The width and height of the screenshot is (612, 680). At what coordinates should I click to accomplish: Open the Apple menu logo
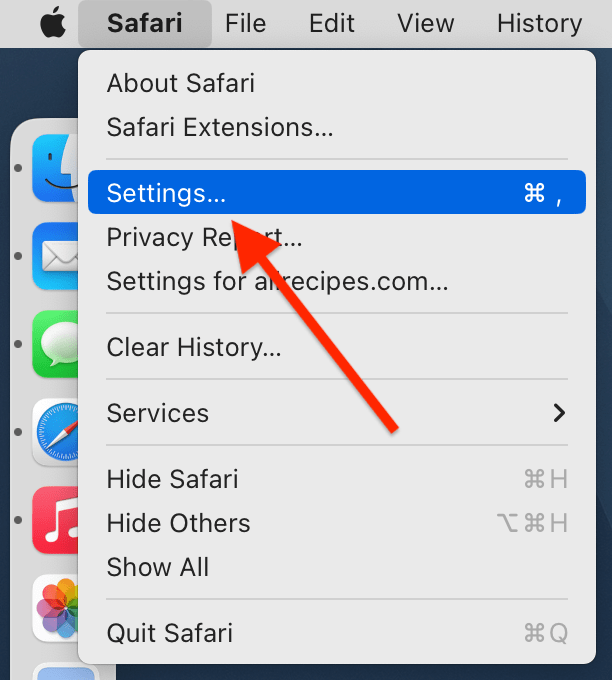coord(53,23)
